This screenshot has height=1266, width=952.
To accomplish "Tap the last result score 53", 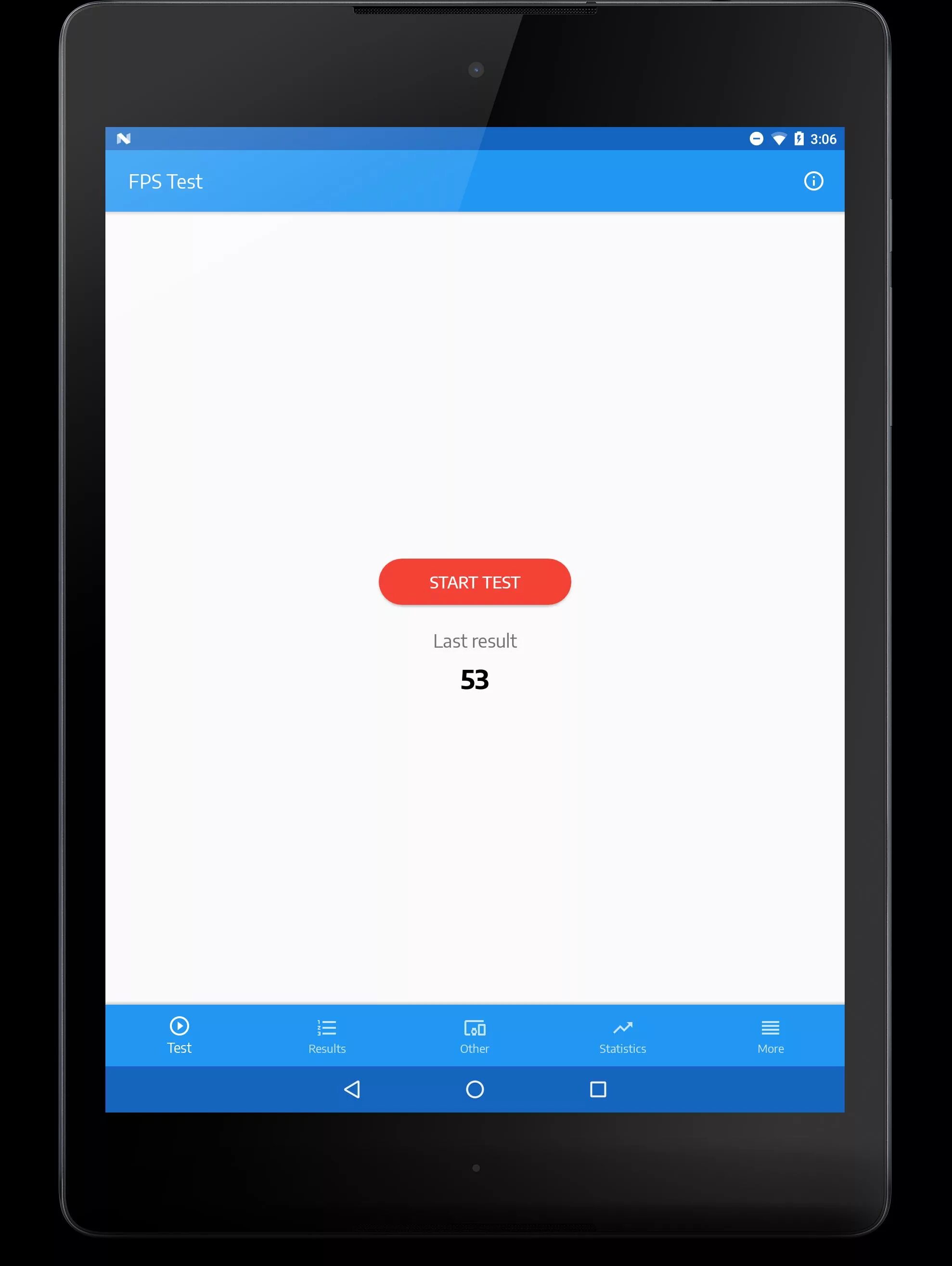I will 475,680.
